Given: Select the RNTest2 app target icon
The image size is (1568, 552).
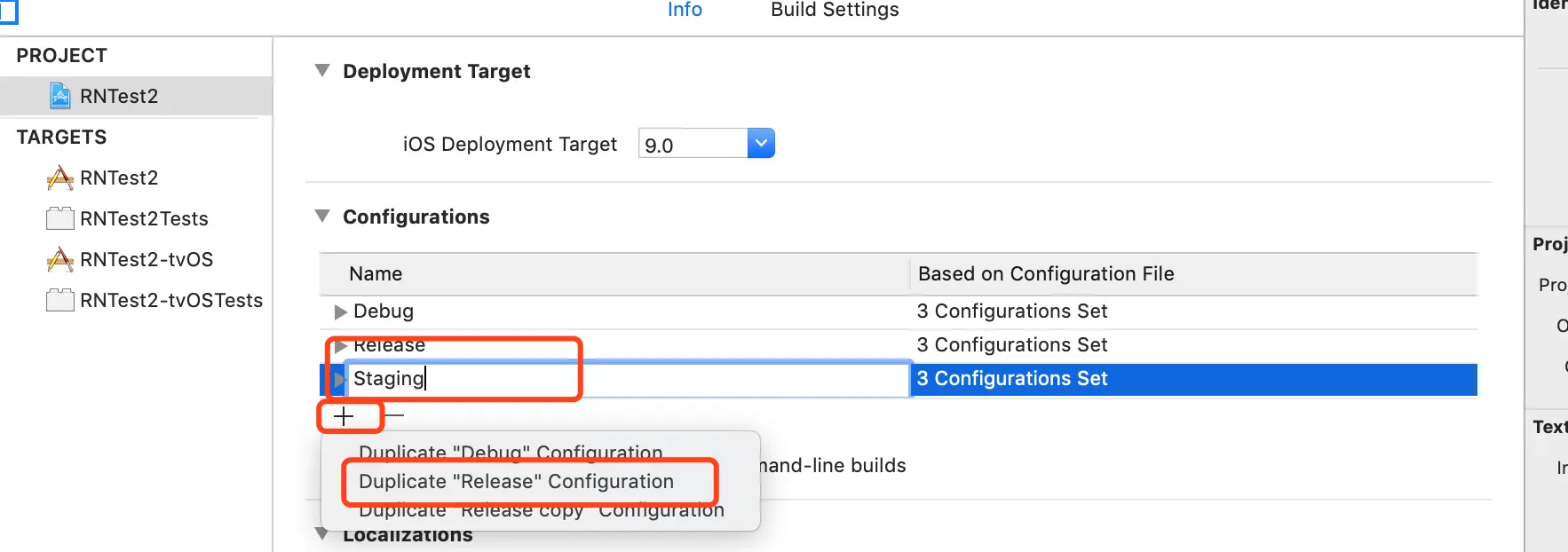Looking at the screenshot, I should (x=59, y=177).
